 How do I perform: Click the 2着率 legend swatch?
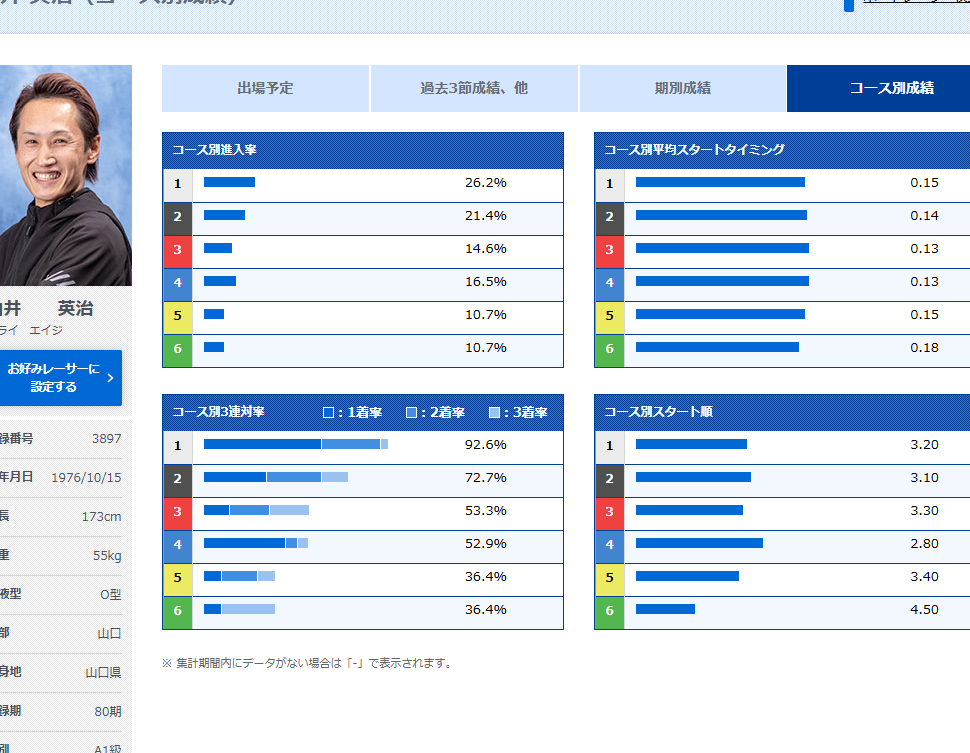(x=411, y=412)
